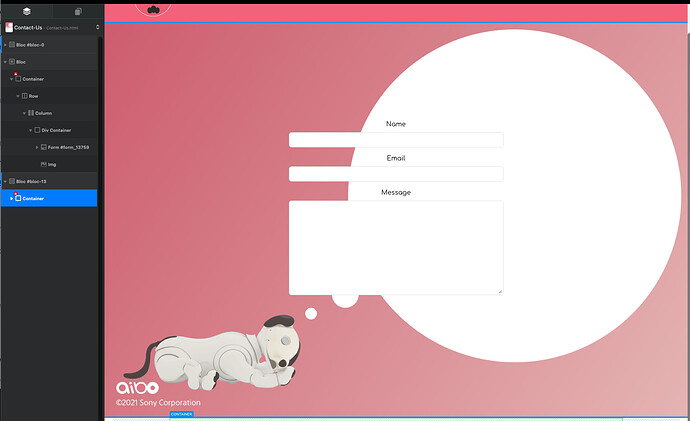The width and height of the screenshot is (690, 421).
Task: Collapse the Bloc #bloc-13 layer
Action: click(x=5, y=181)
